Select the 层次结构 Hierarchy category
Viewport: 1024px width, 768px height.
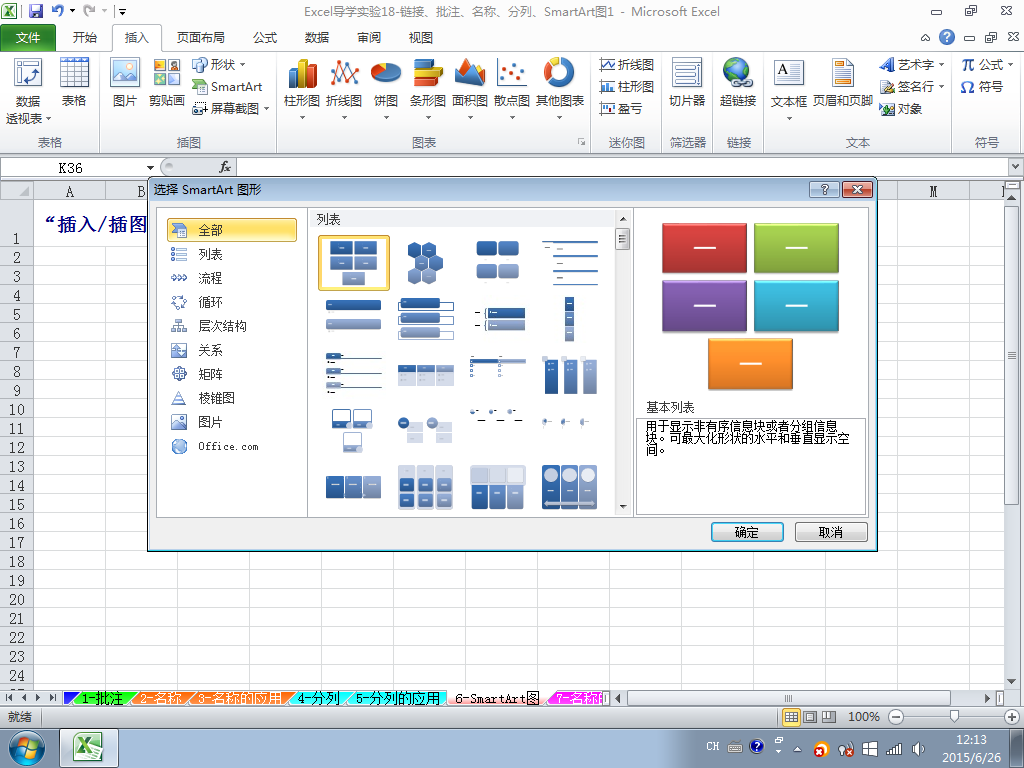point(232,326)
